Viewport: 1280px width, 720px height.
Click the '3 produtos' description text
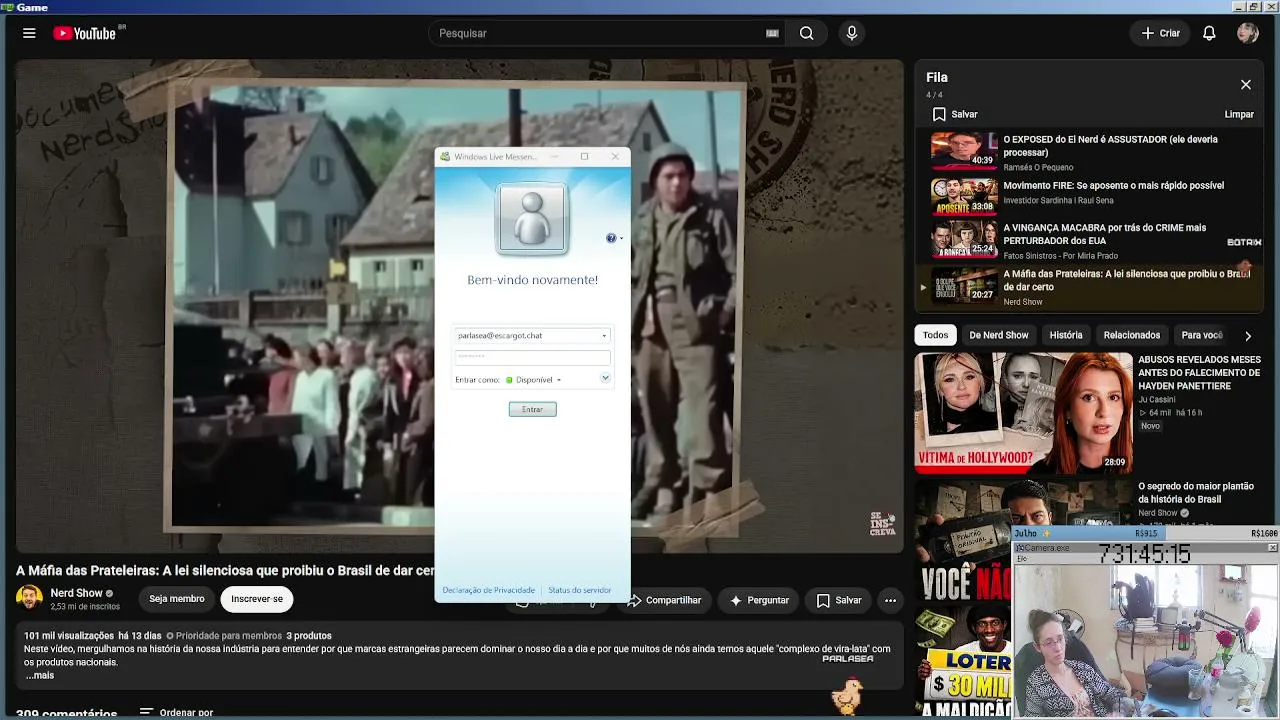click(x=309, y=636)
